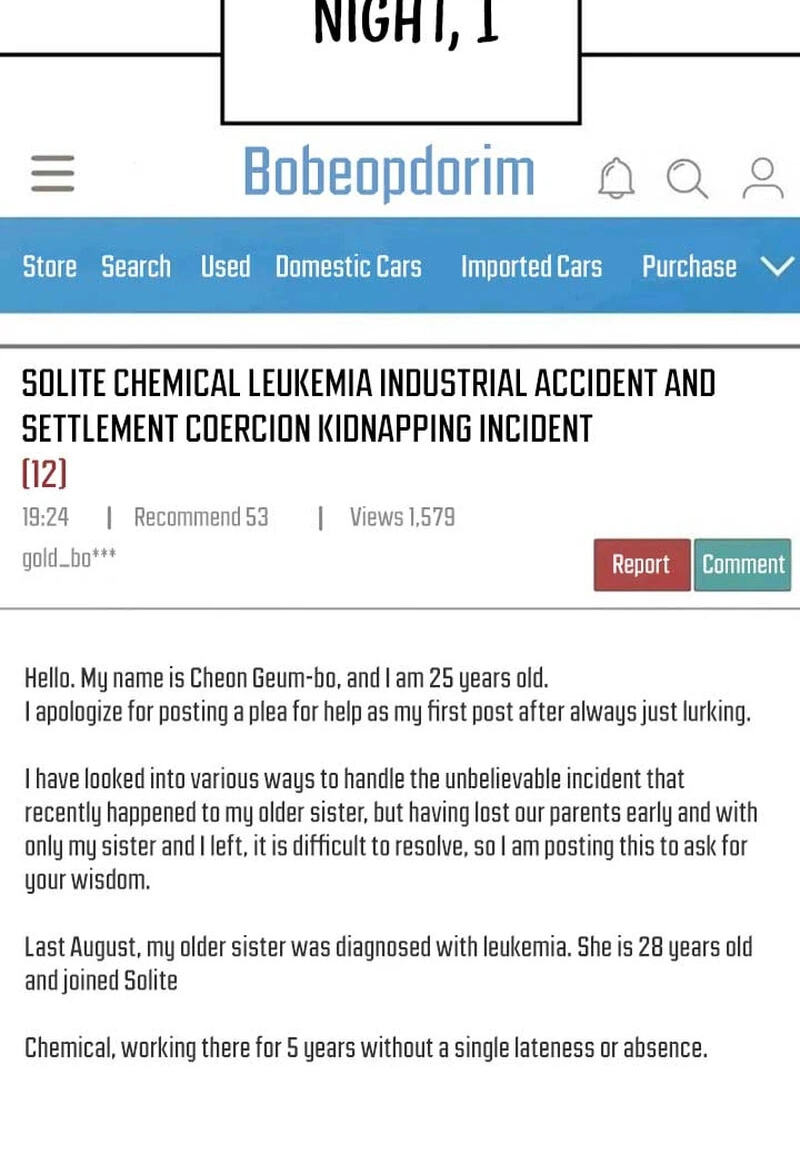Viewport: 800px width, 1170px height.
Task: Click the red comment count (12)
Action: 45,473
